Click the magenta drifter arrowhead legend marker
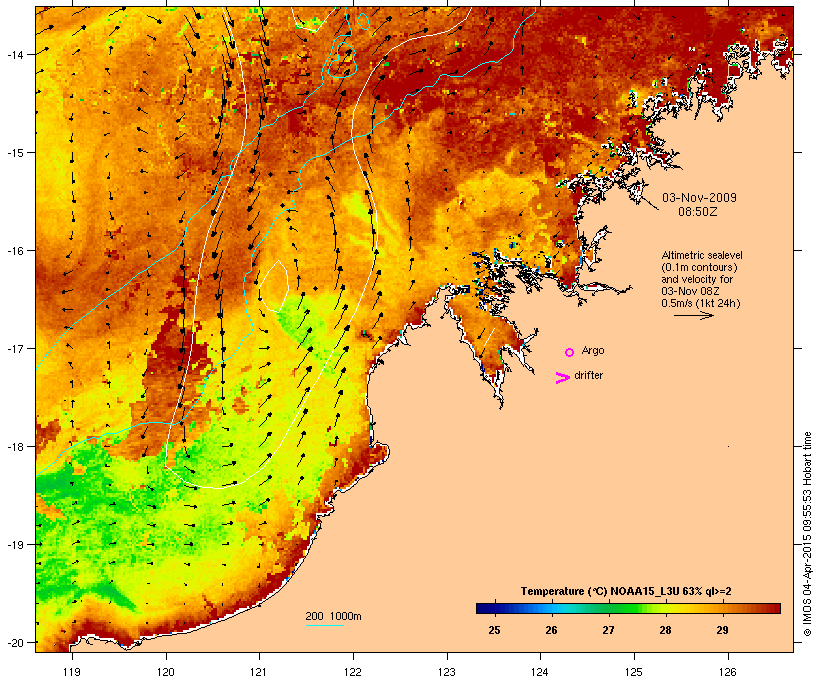The image size is (820, 680). [562, 378]
